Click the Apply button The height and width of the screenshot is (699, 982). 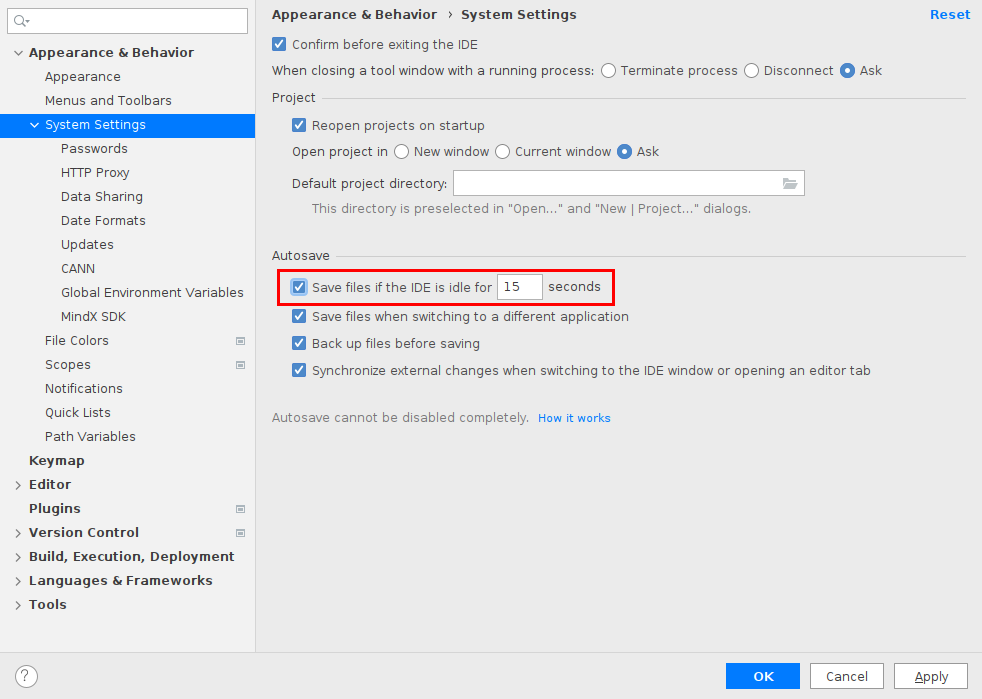(931, 676)
